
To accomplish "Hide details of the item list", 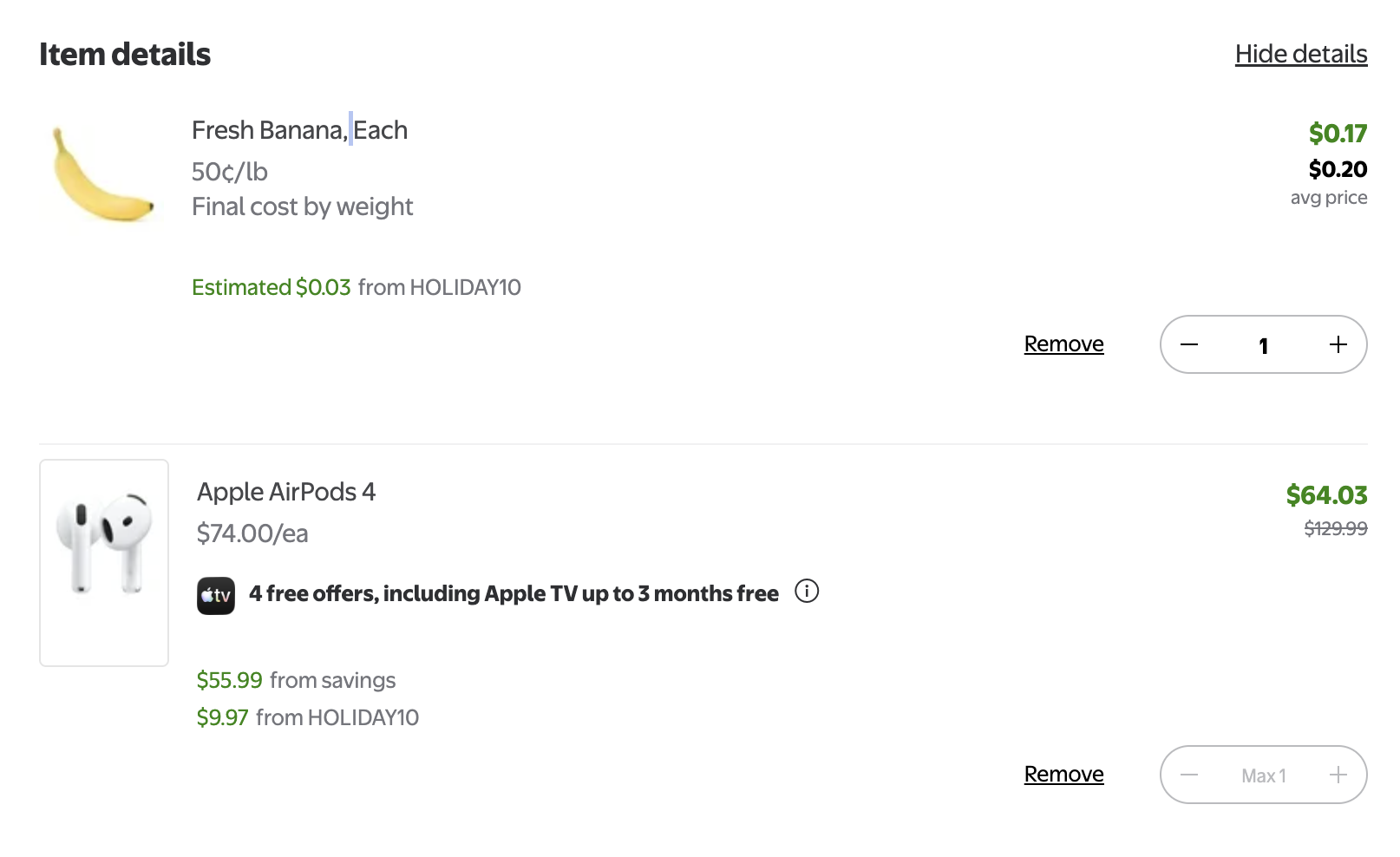I will 1300,54.
